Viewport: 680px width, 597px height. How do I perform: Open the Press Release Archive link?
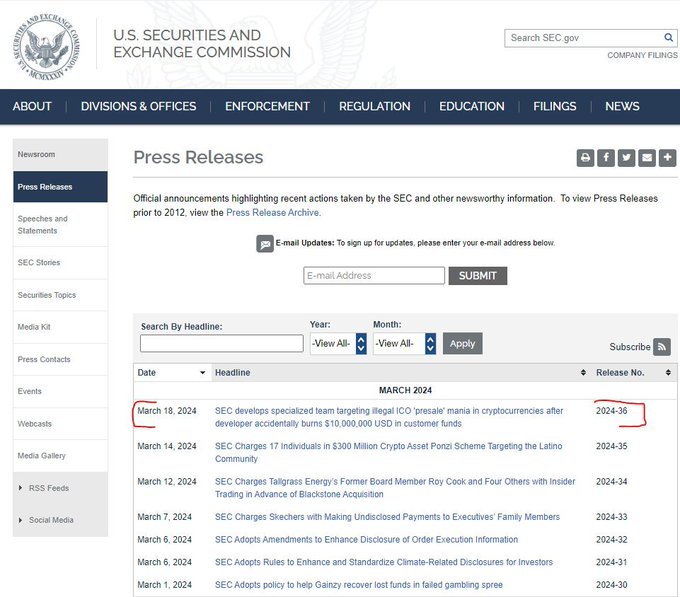coord(273,212)
